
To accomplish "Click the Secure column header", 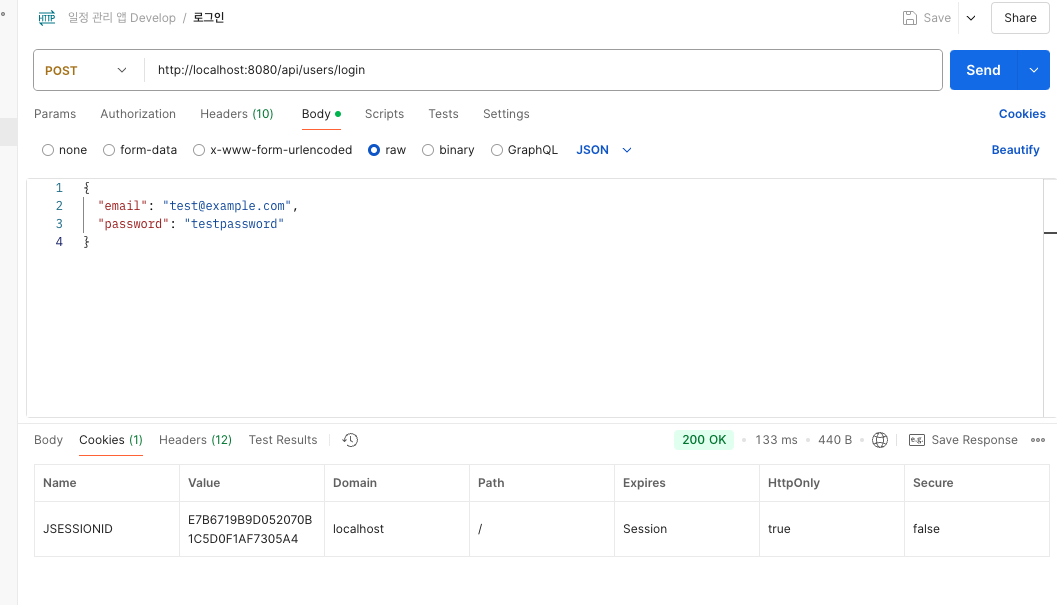I will [977, 483].
